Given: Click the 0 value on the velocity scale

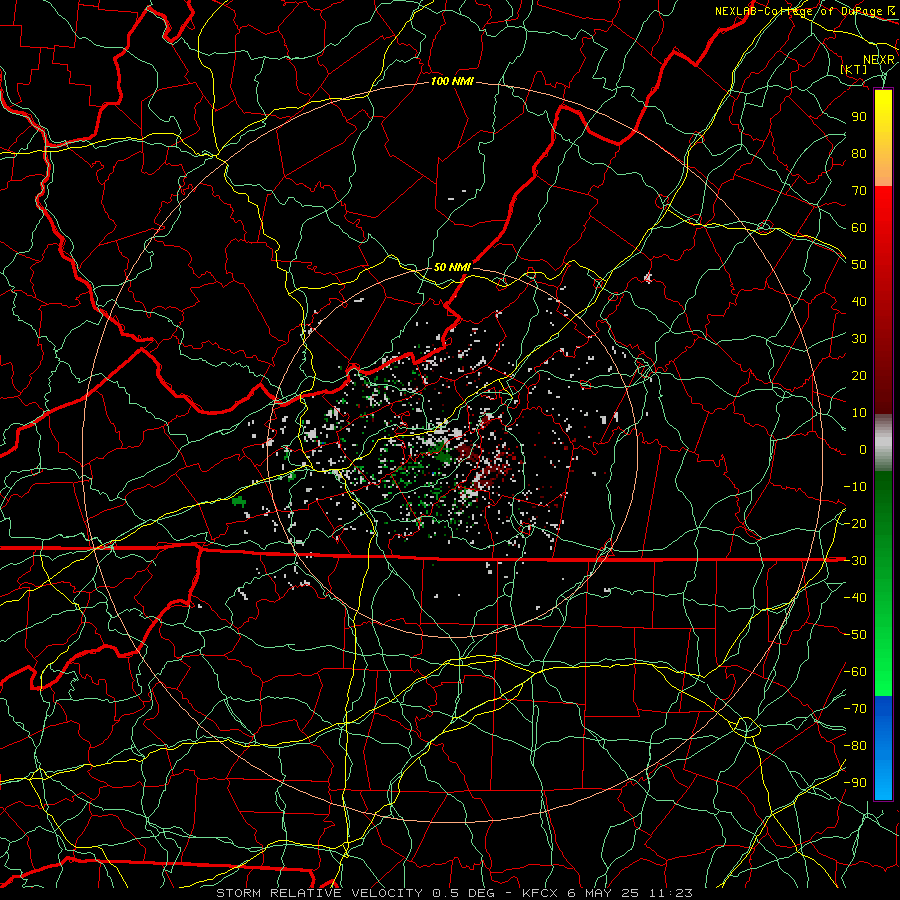Looking at the screenshot, I should click(863, 450).
